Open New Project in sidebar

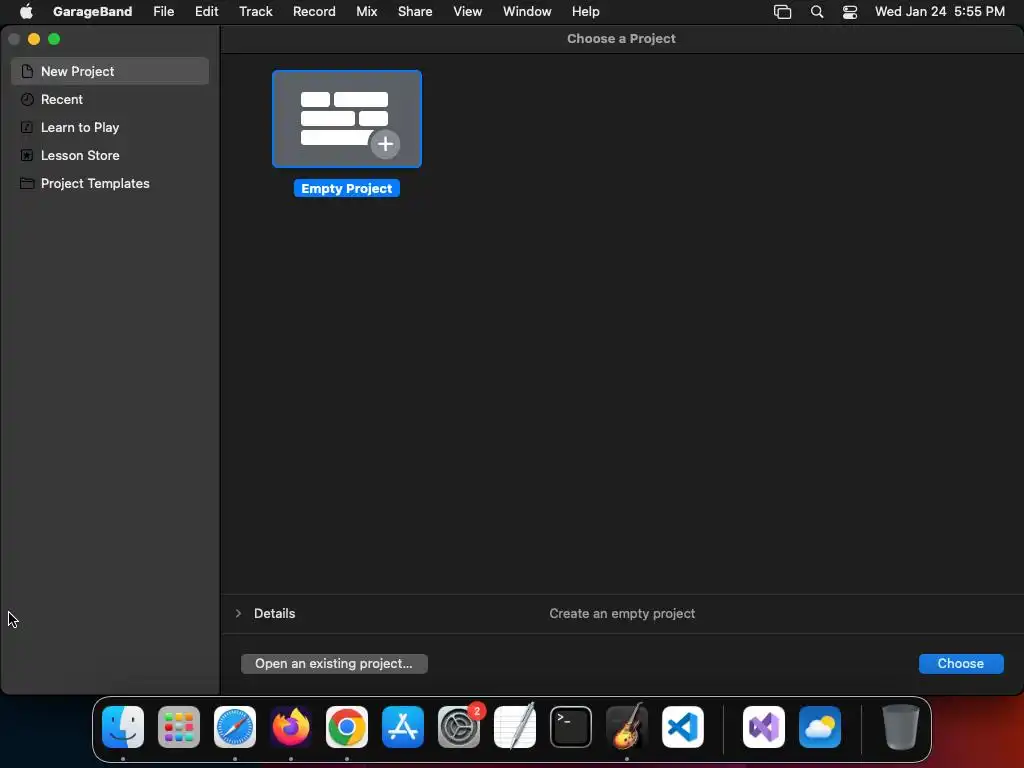[110, 71]
